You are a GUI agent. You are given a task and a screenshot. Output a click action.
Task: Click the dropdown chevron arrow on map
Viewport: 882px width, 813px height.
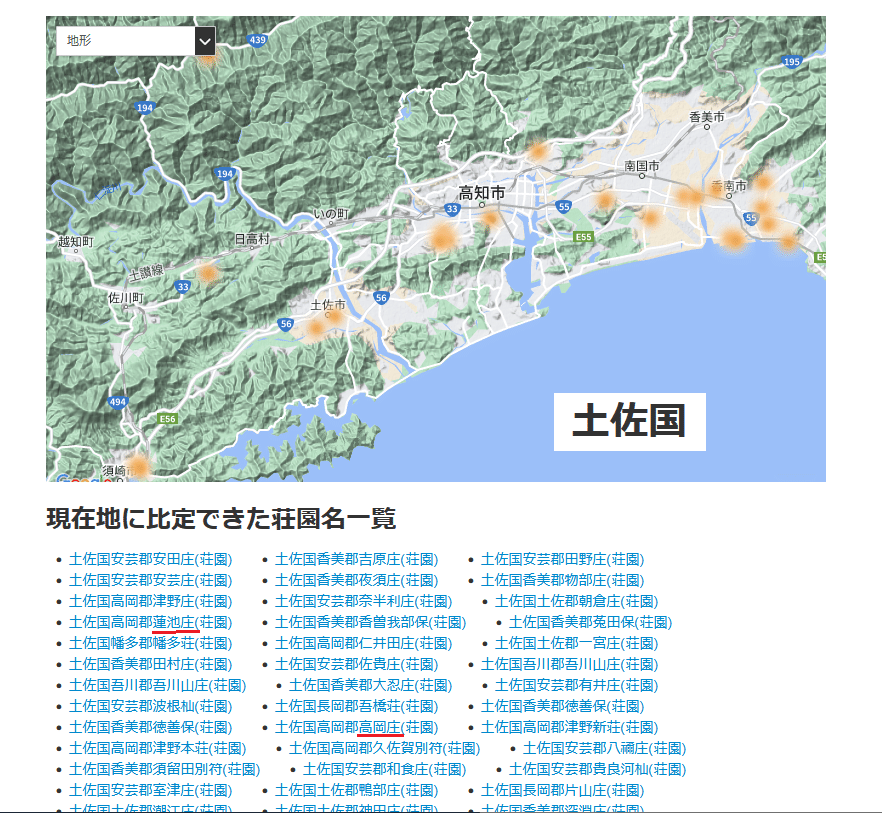tap(205, 41)
